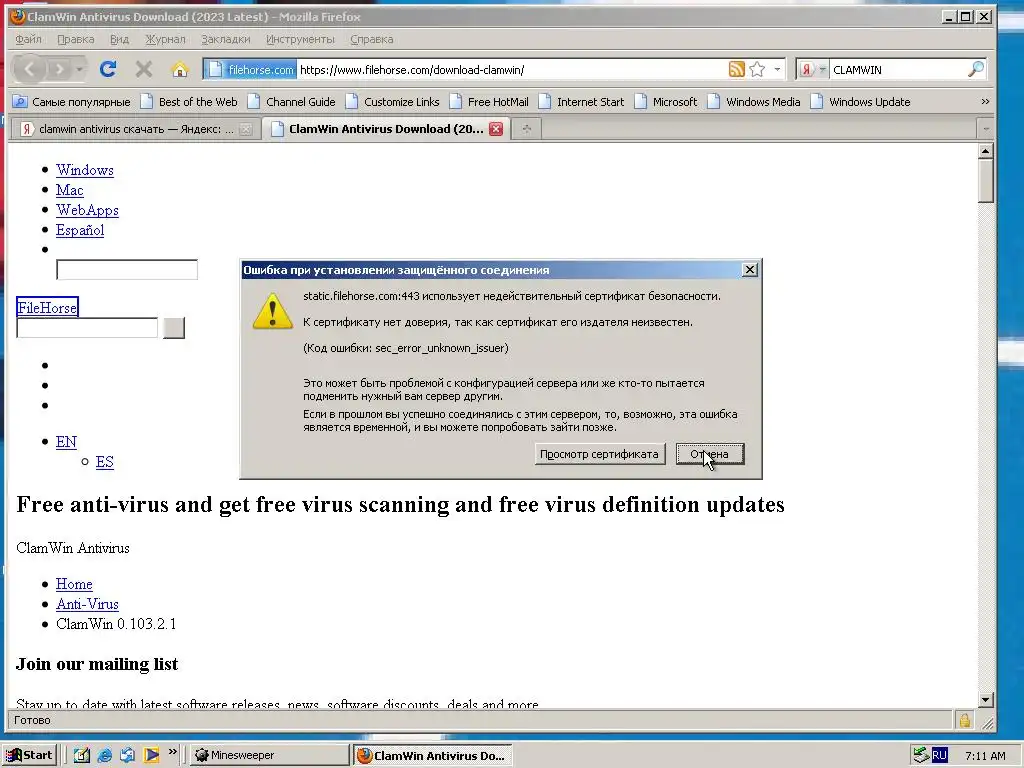This screenshot has width=1024, height=768.
Task: Open the Internet Start bookmark
Action: (581, 102)
